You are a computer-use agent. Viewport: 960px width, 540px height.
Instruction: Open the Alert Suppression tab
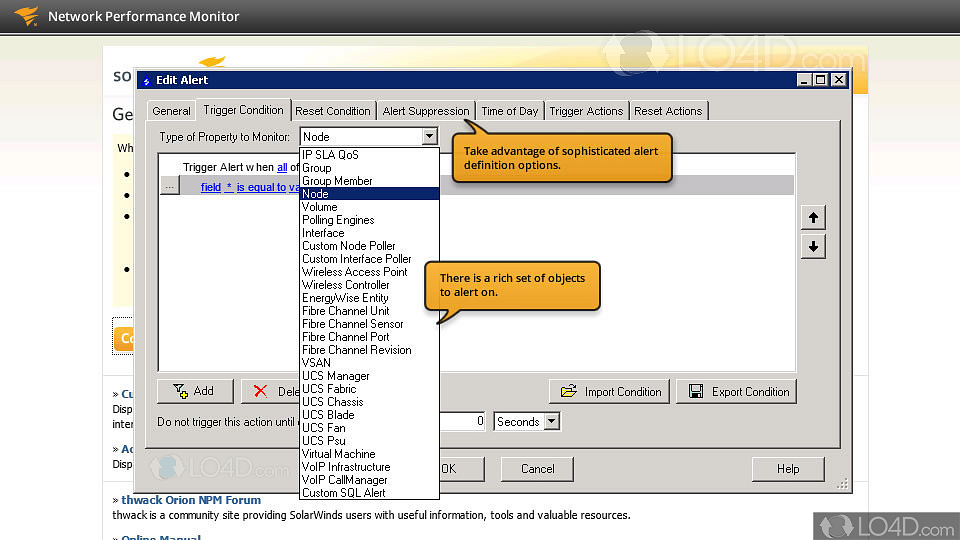(426, 111)
